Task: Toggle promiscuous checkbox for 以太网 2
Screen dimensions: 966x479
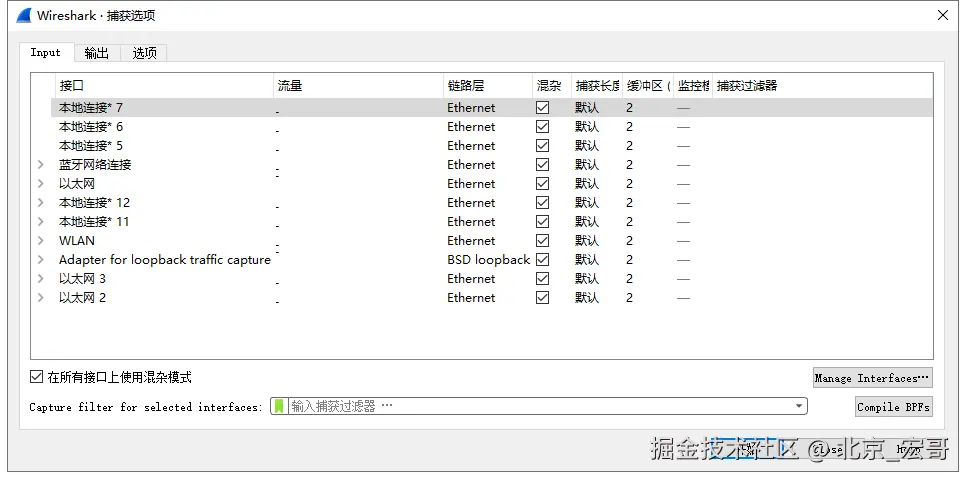Action: tap(542, 298)
